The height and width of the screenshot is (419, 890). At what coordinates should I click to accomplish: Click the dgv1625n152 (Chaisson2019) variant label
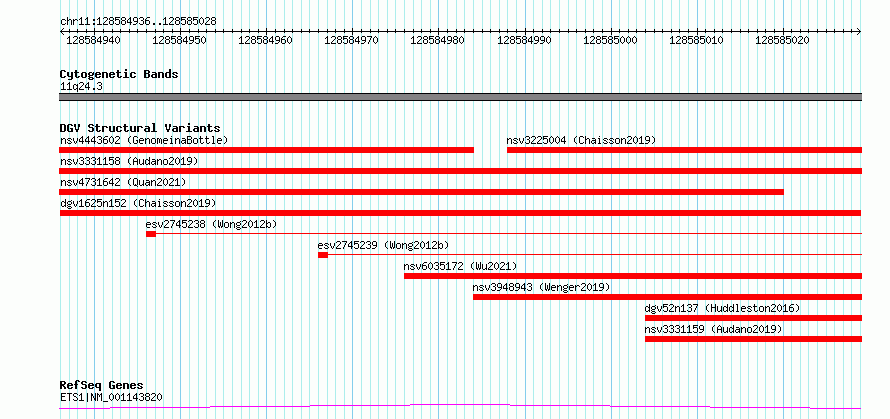click(138, 203)
